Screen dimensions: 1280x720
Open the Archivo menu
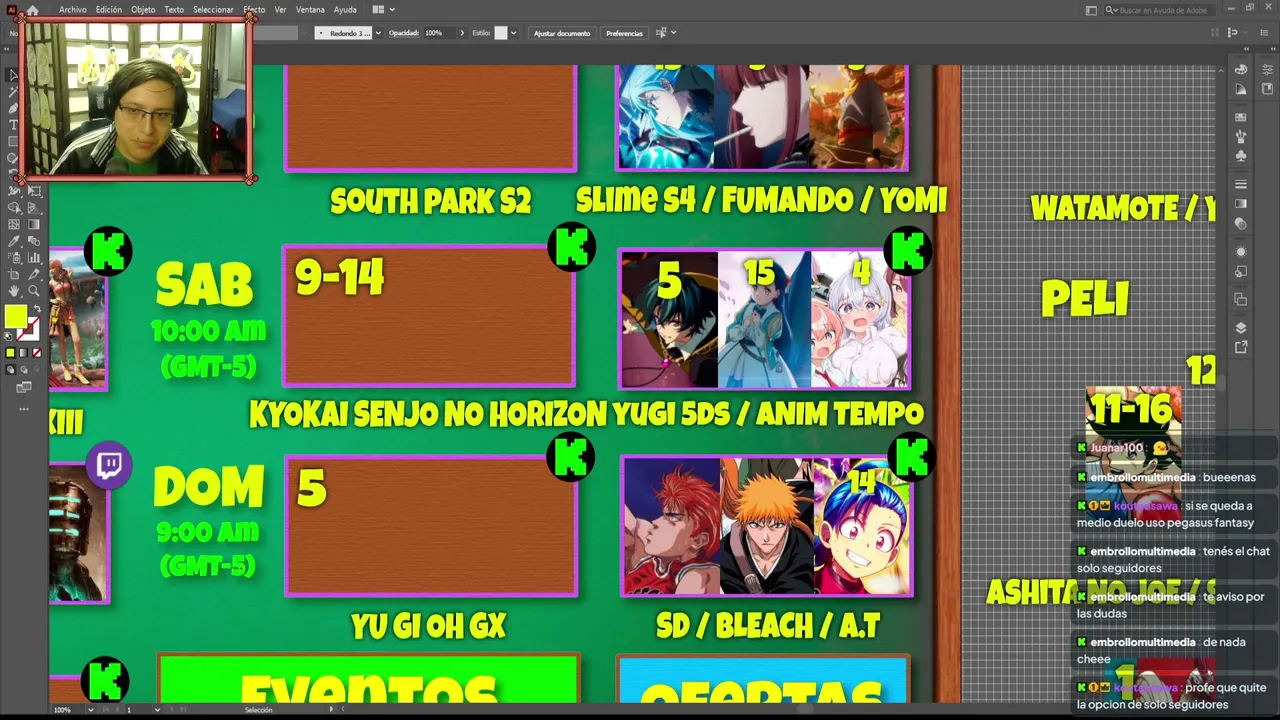point(73,10)
